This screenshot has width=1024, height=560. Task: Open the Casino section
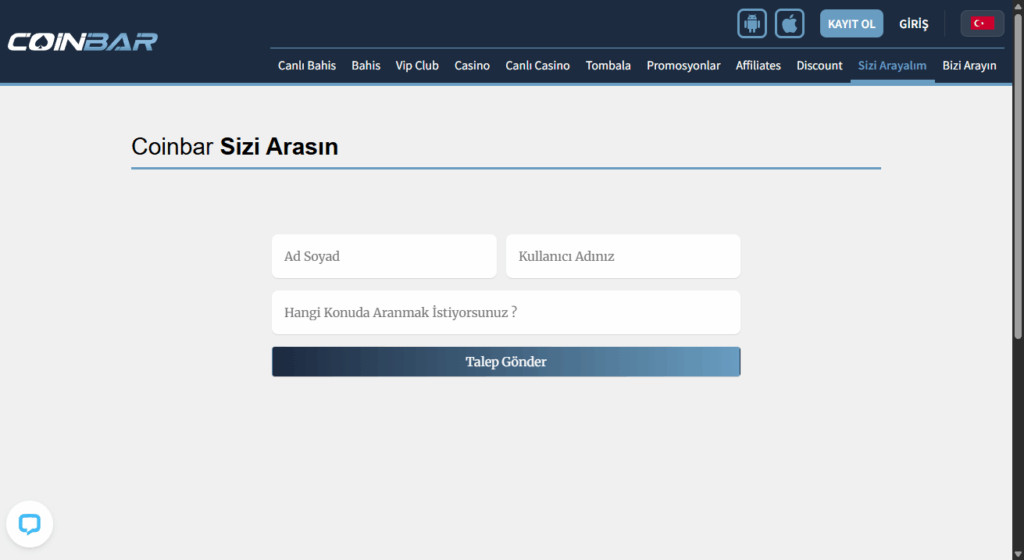[x=472, y=65]
